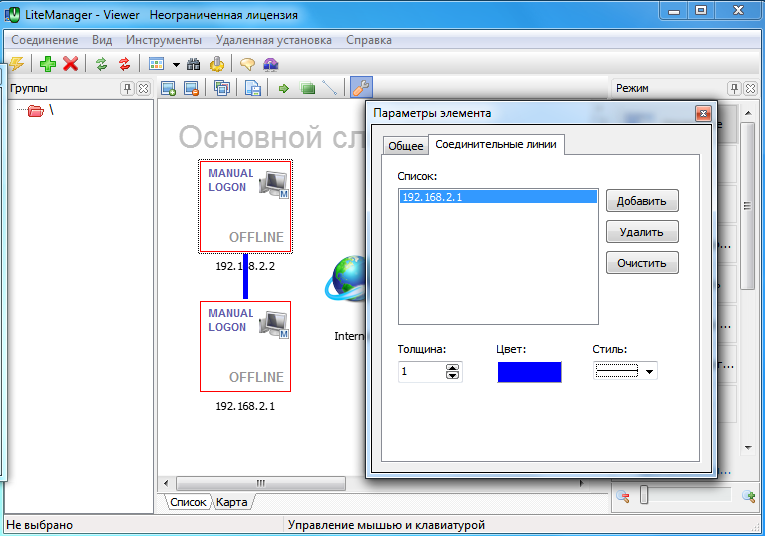Select the 192.168.2.2 computer on map

245,206
